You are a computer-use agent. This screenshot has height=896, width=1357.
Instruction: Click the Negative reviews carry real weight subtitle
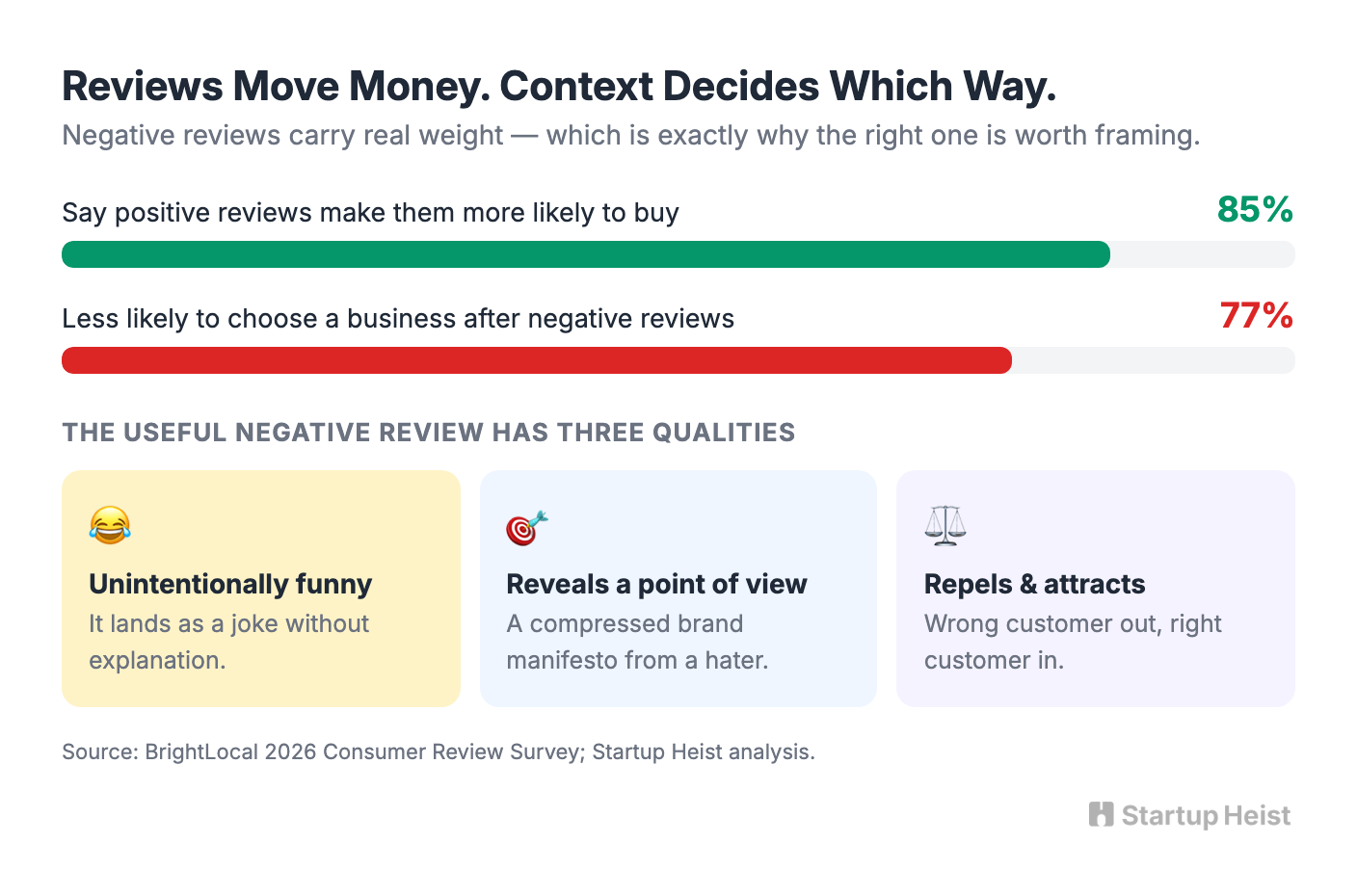pos(631,135)
